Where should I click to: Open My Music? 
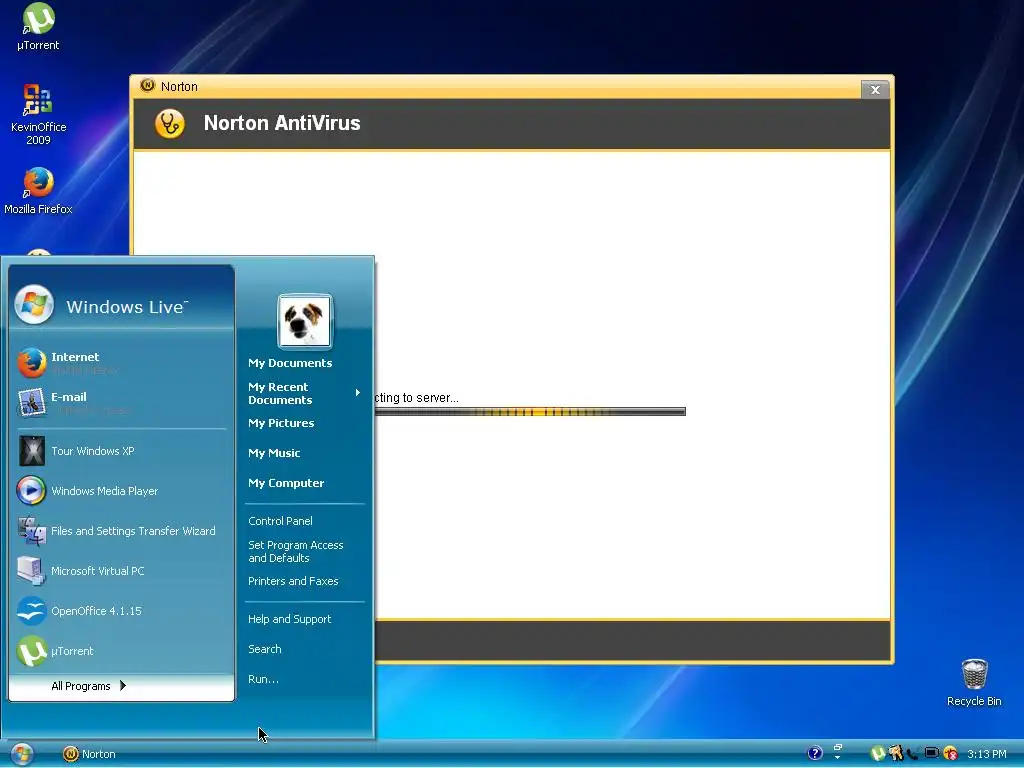[x=274, y=453]
